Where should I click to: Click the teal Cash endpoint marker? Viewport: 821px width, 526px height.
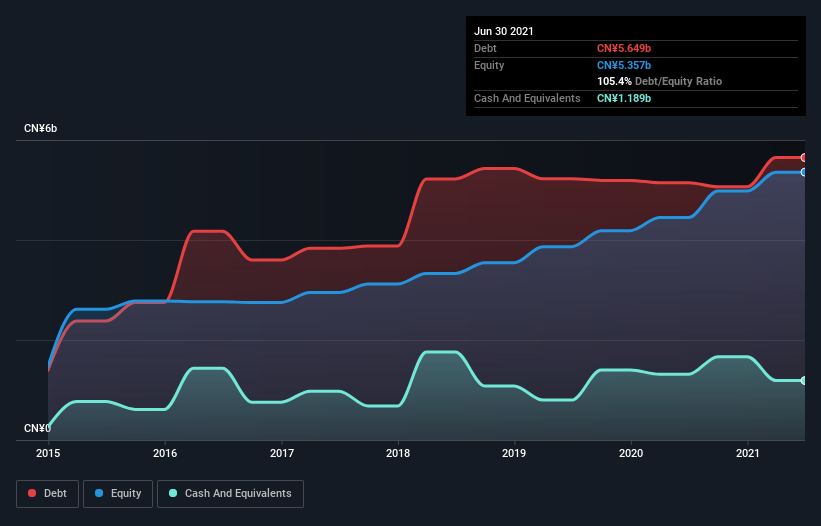pos(804,380)
